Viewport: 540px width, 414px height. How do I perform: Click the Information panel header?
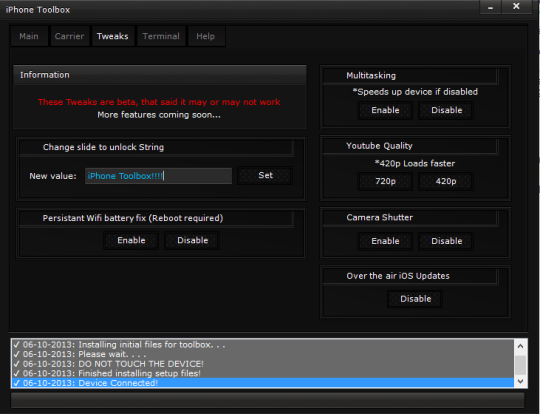[160, 75]
